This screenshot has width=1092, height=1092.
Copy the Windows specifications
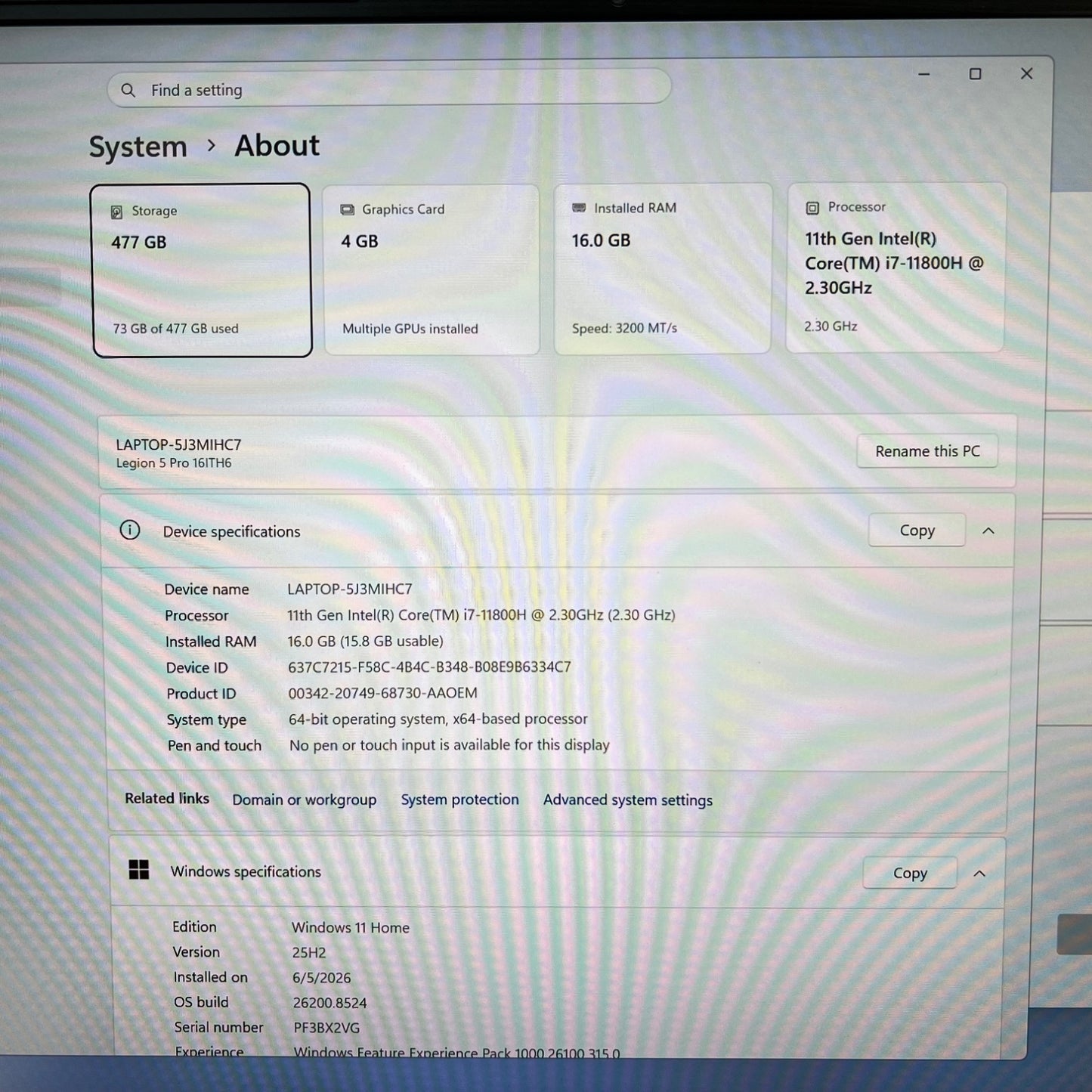pyautogui.click(x=910, y=873)
